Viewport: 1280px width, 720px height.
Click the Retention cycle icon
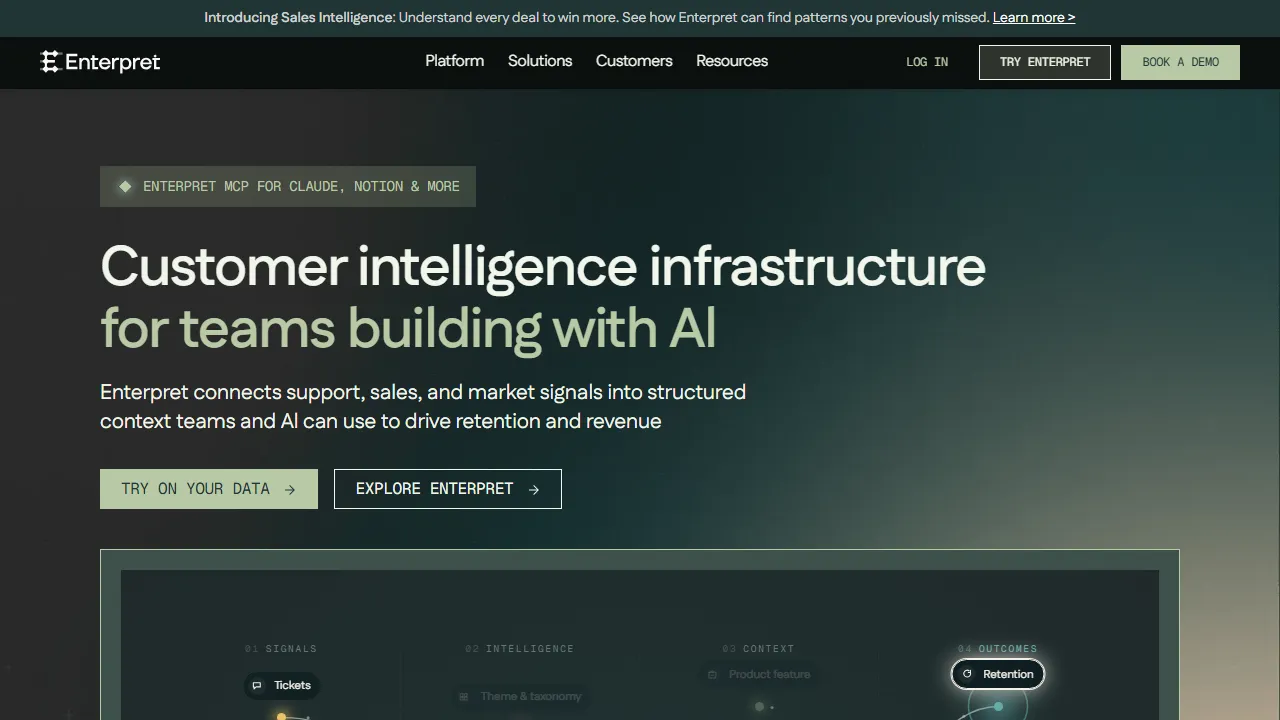[967, 674]
